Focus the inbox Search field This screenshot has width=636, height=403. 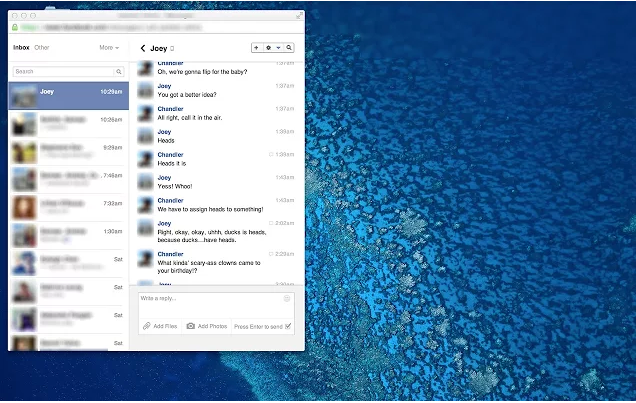(x=68, y=71)
